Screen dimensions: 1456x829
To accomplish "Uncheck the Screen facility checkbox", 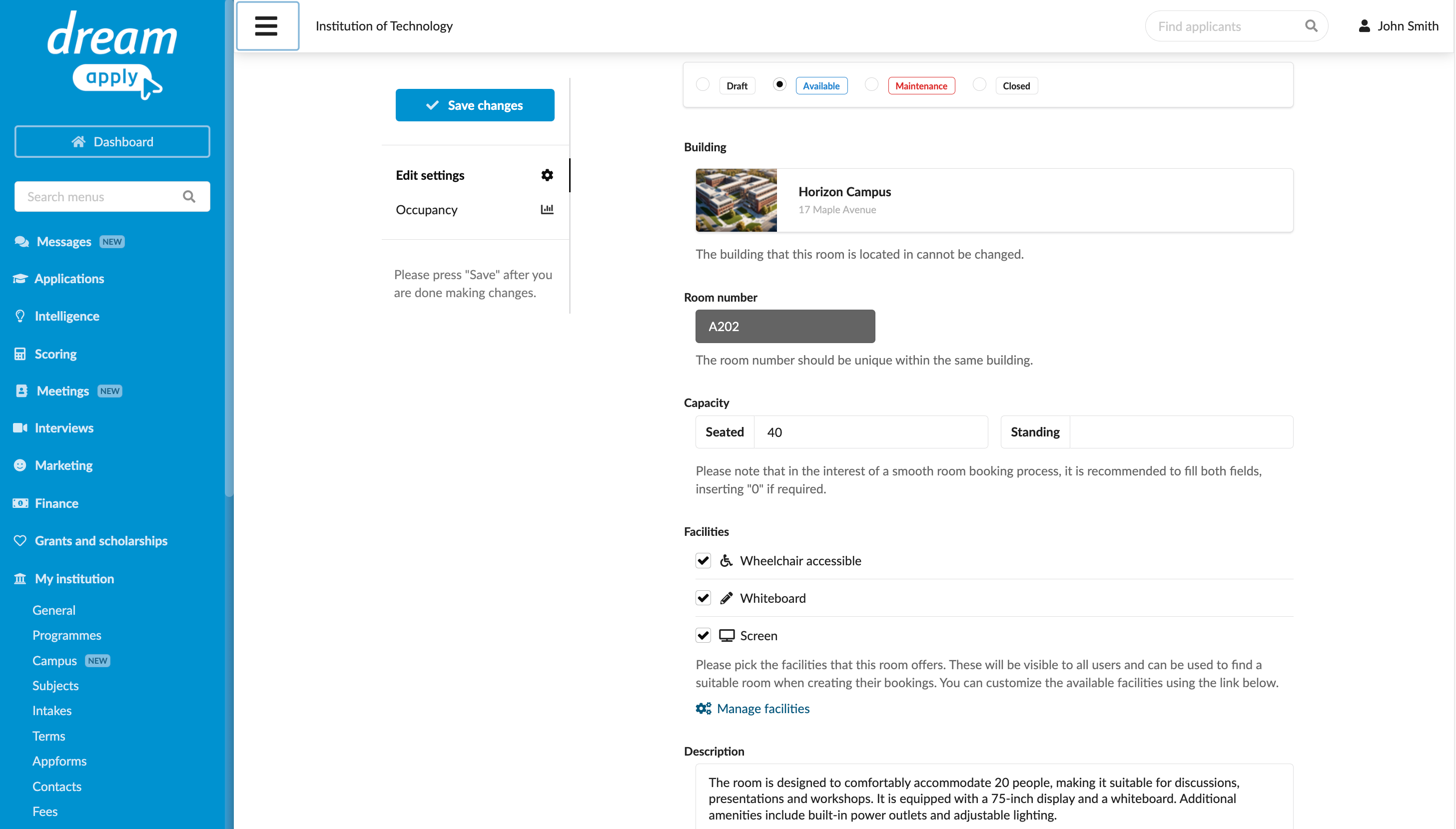I will point(703,636).
